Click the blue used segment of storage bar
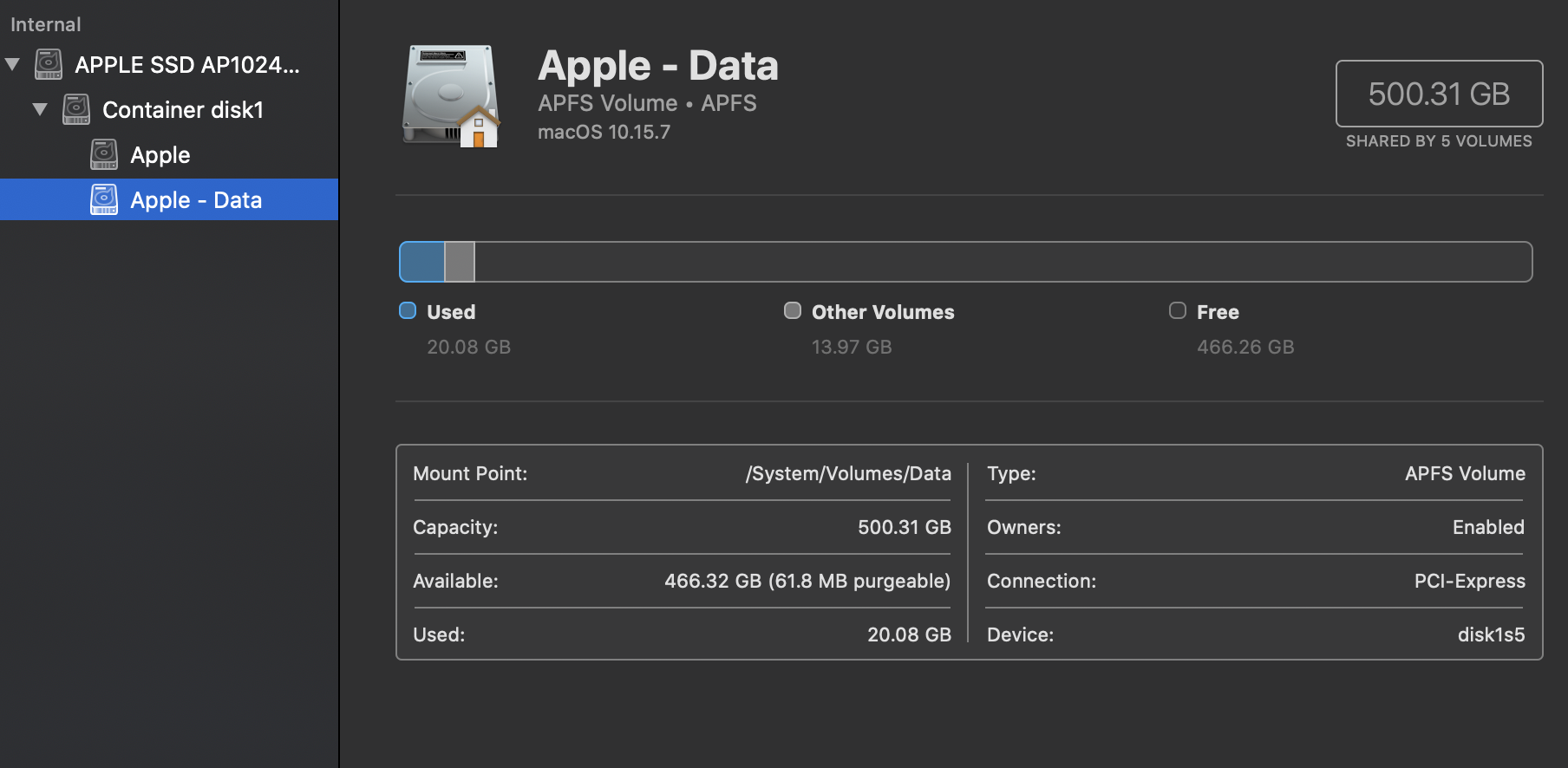Screen dimensions: 1568x768 422,262
